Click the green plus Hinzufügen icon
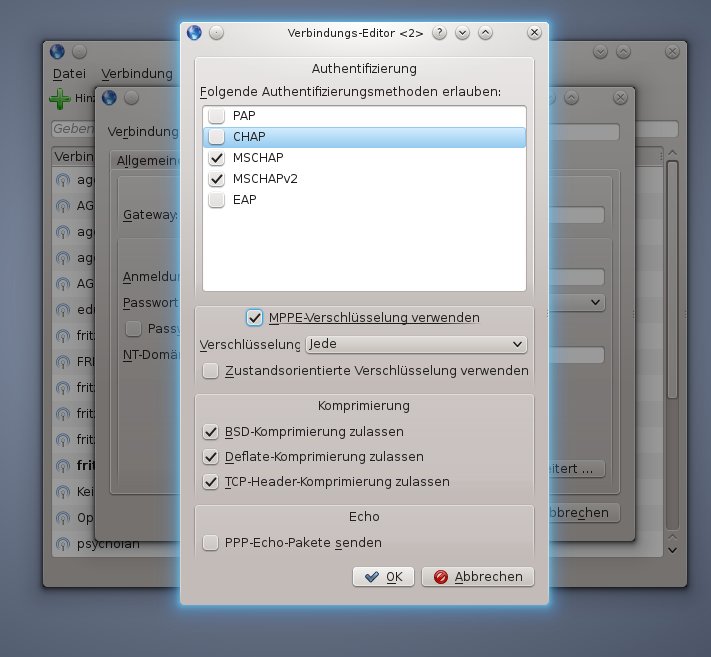This screenshot has height=657, width=711. [60, 99]
